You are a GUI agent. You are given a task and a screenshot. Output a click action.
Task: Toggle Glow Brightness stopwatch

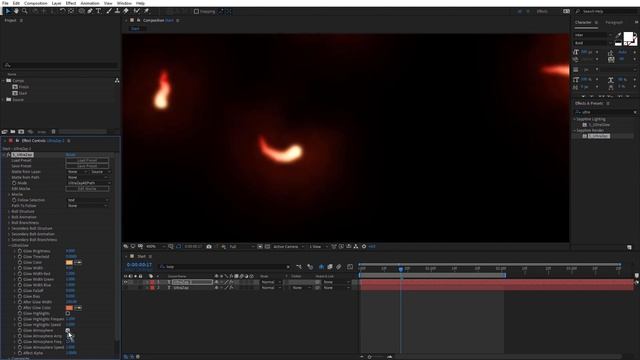pos(20,251)
